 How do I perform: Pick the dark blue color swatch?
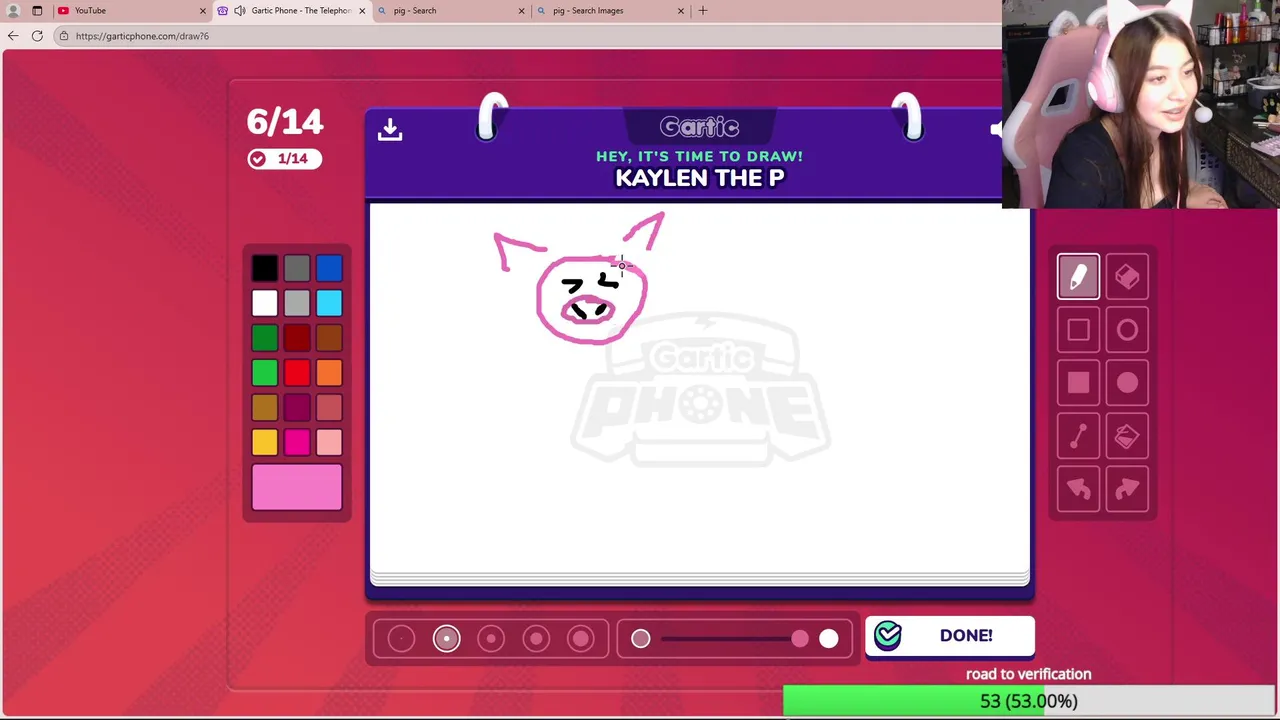pyautogui.click(x=329, y=268)
